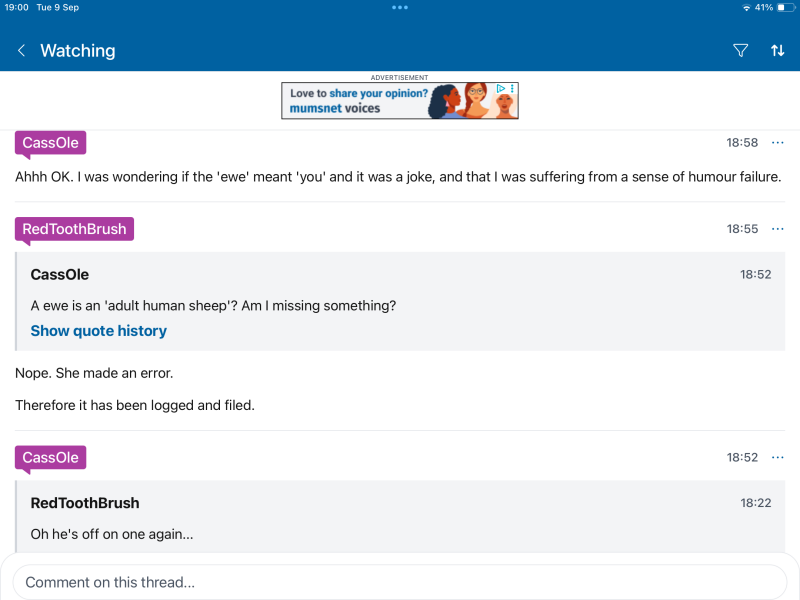
Task: Open options menu for CassOle's 18:52 post
Action: tap(778, 457)
